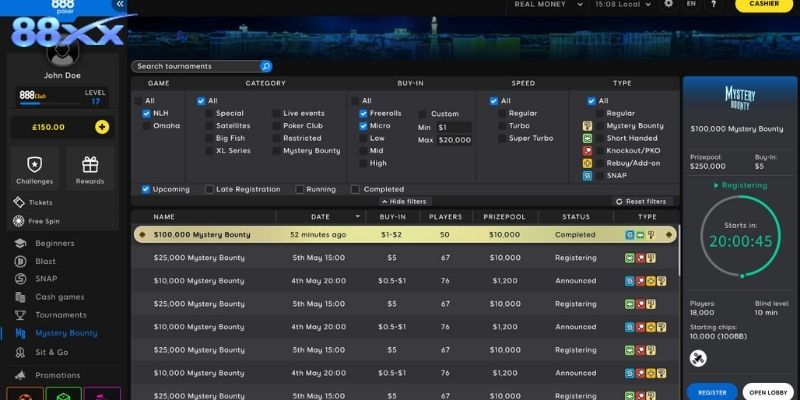Viewport: 800px width, 400px height.
Task: Enable the XL Series category checkbox
Action: [209, 151]
